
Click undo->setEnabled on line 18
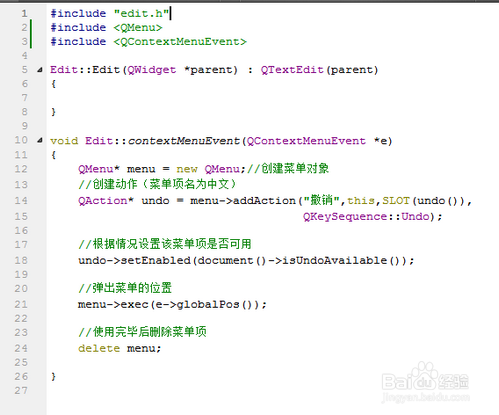coord(134,260)
